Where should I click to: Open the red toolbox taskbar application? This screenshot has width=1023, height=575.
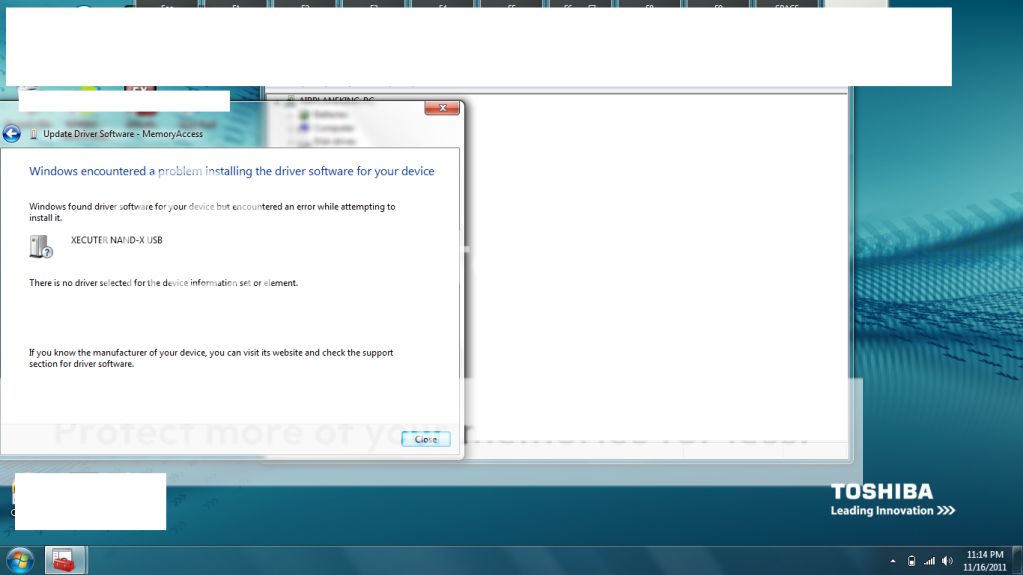(65, 561)
